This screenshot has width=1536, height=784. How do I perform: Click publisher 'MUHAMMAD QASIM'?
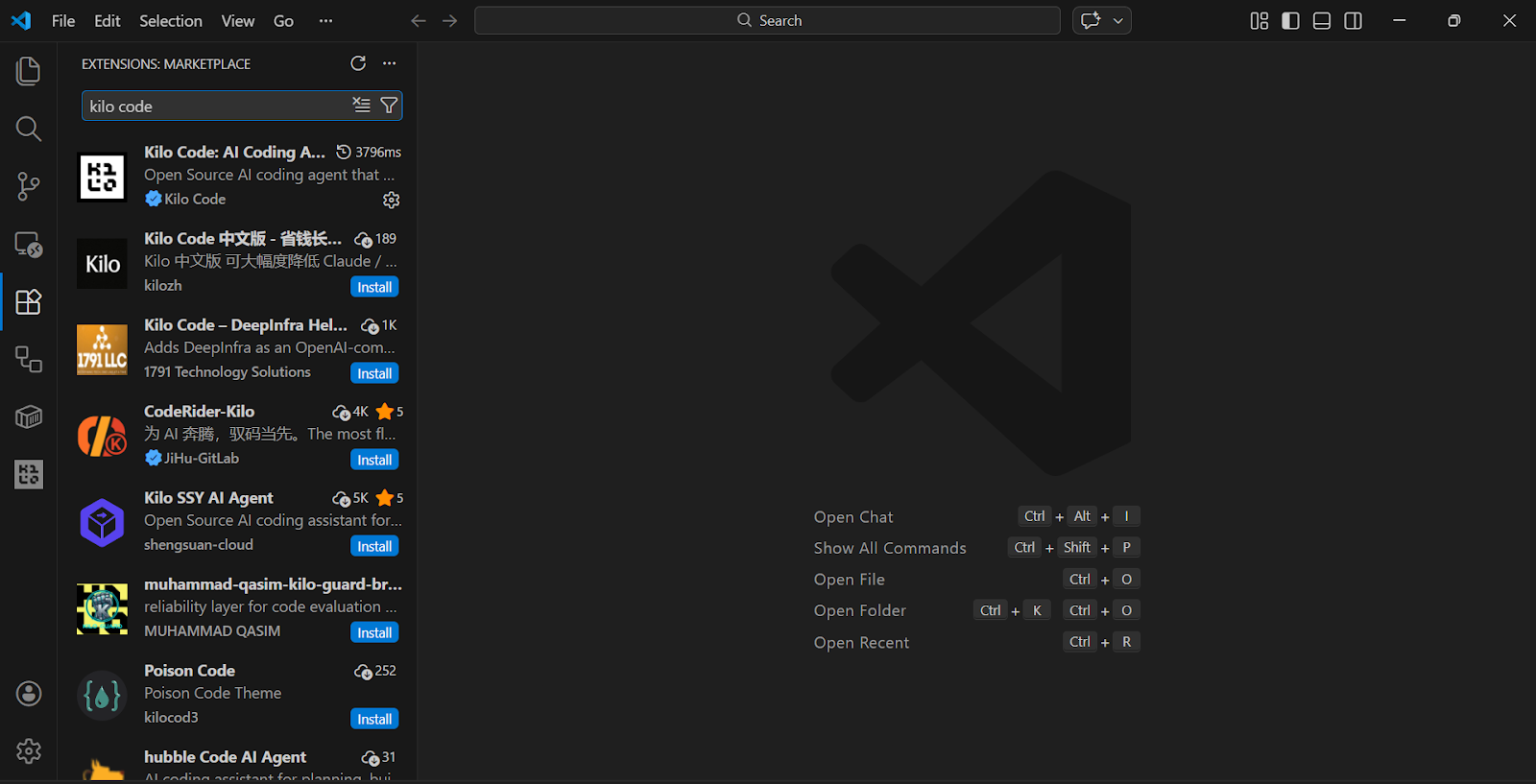click(x=212, y=630)
